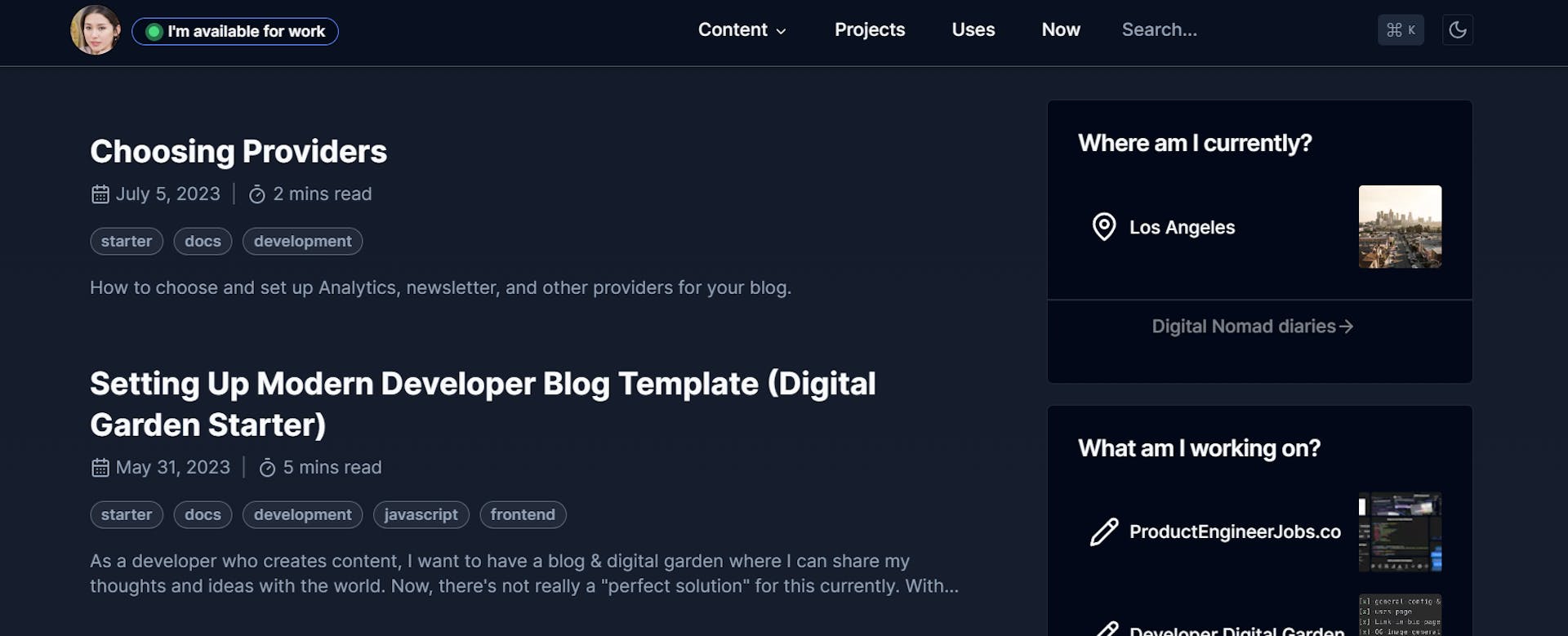This screenshot has width=1568, height=636.
Task: Click the ⌘K keyboard shortcut icon
Action: tap(1400, 29)
